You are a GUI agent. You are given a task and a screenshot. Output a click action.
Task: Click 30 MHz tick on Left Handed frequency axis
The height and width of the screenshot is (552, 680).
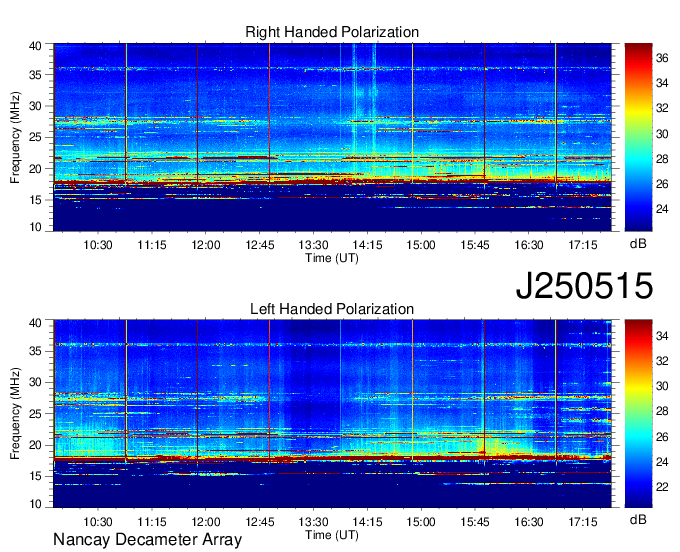pyautogui.click(x=35, y=382)
